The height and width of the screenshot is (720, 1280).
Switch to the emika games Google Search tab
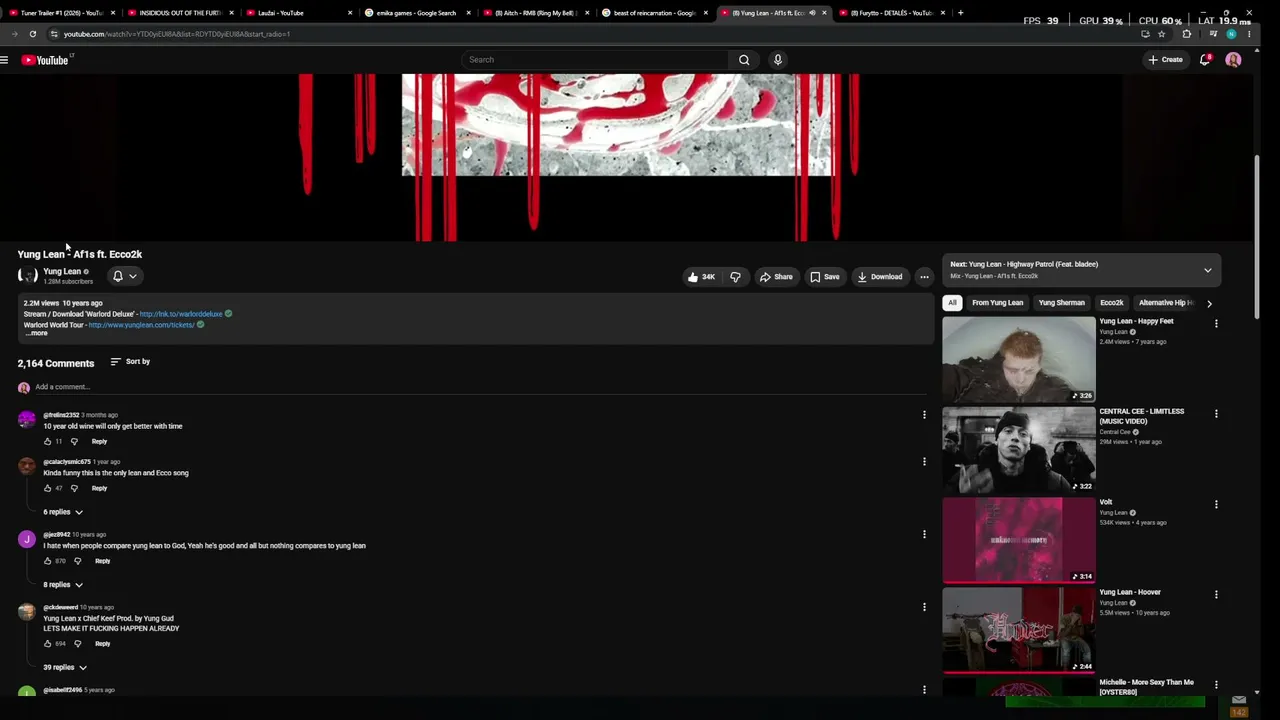coord(416,13)
